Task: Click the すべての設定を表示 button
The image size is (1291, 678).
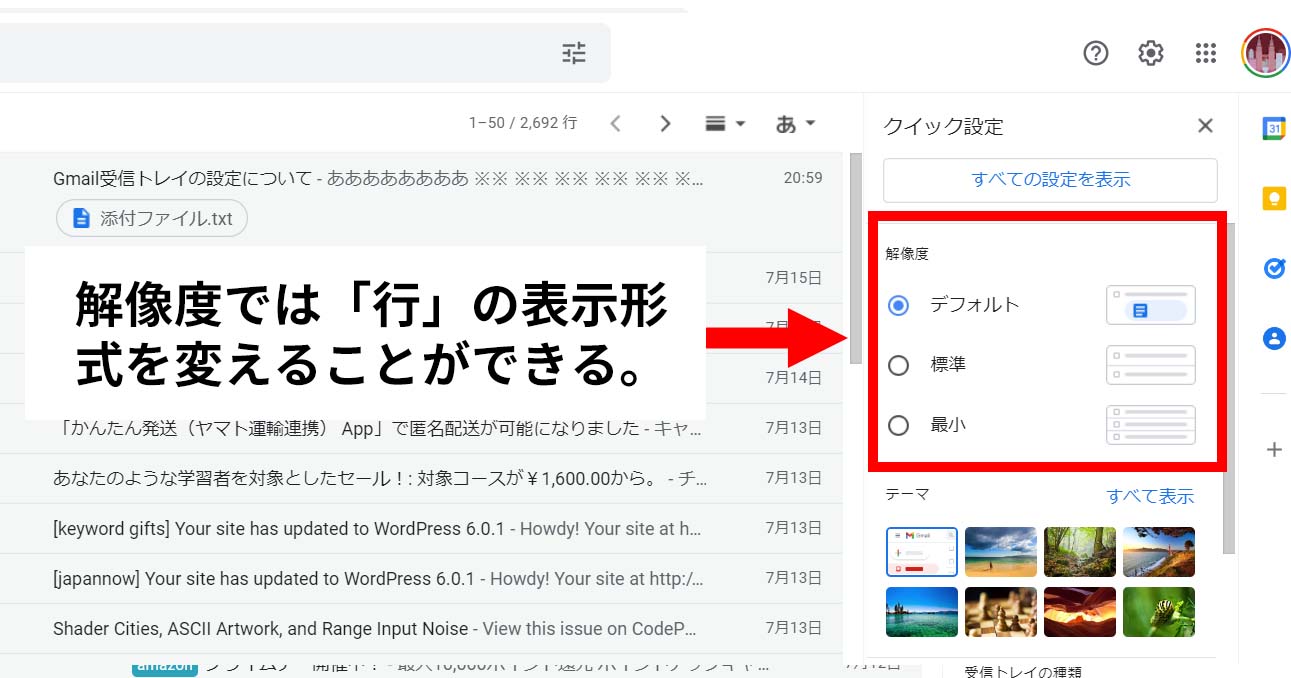Action: point(1050,180)
